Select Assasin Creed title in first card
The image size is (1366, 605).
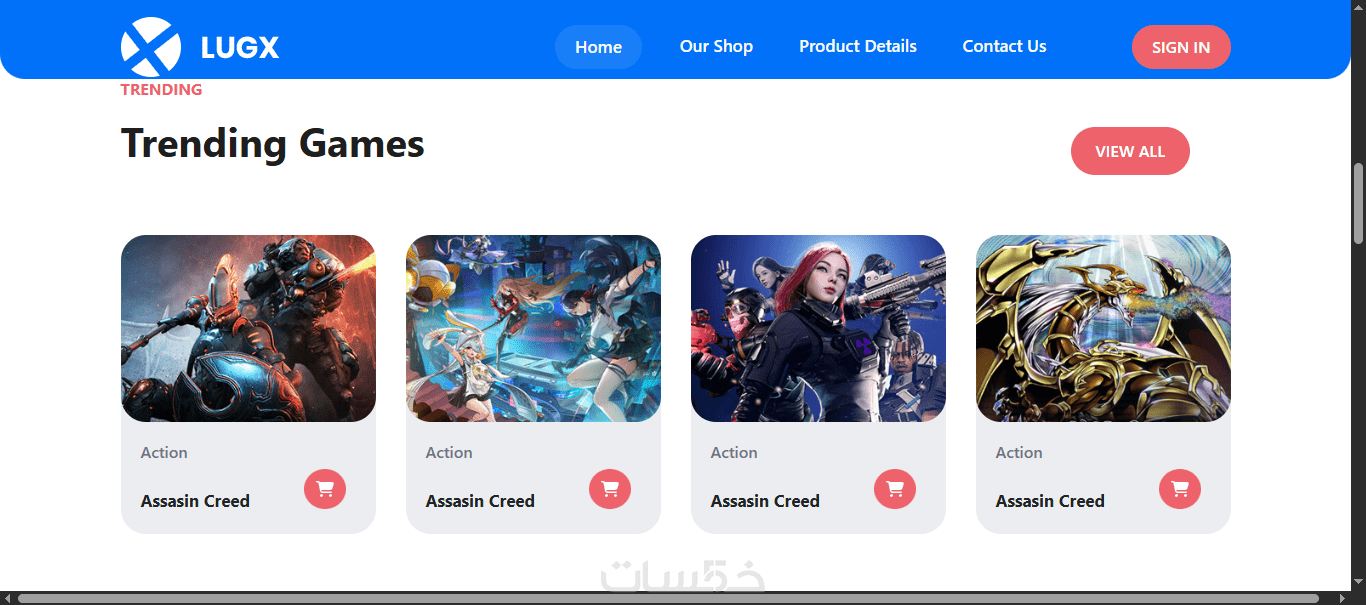[x=195, y=501]
